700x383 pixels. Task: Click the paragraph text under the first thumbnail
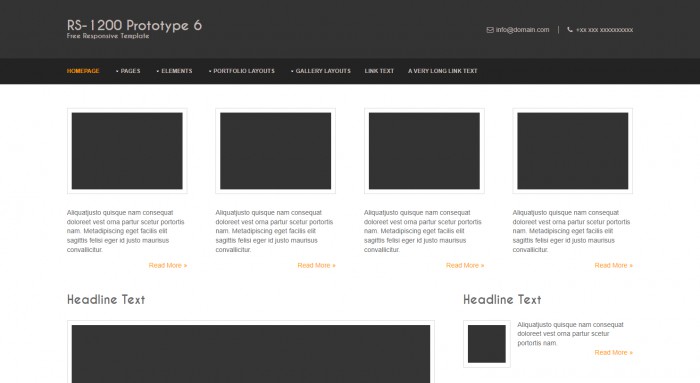click(125, 231)
